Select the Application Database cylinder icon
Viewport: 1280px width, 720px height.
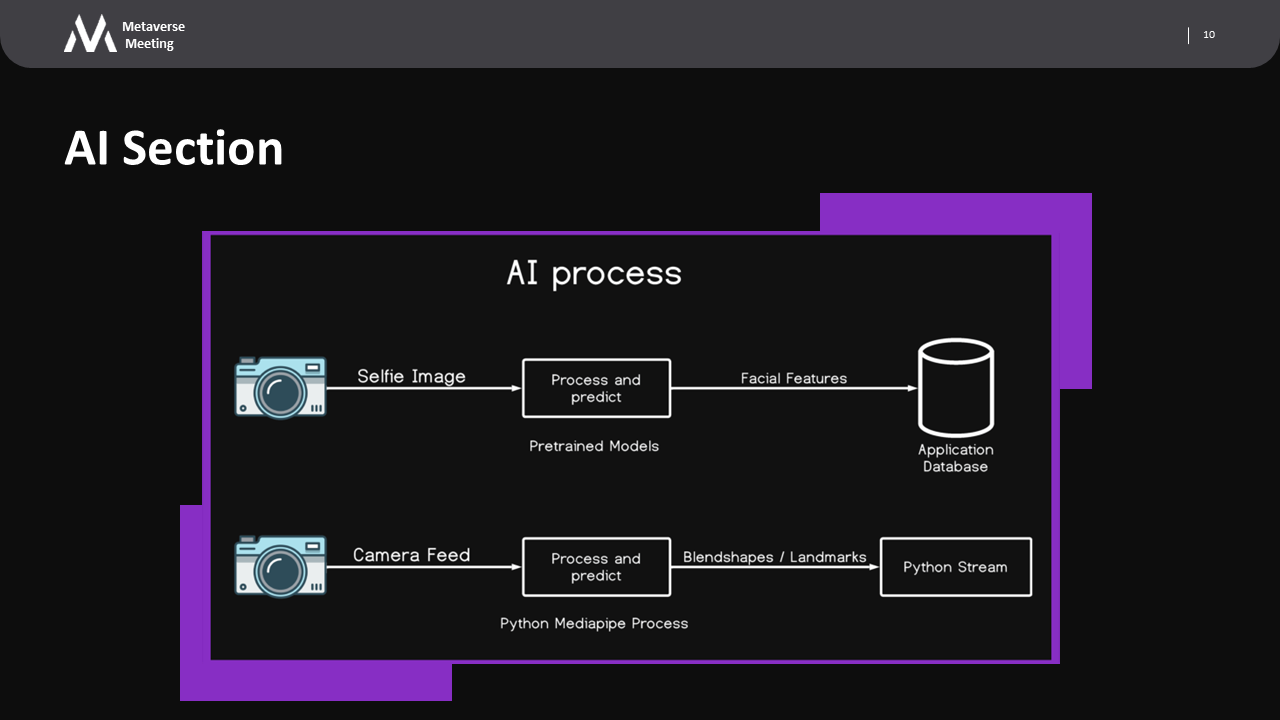coord(955,387)
